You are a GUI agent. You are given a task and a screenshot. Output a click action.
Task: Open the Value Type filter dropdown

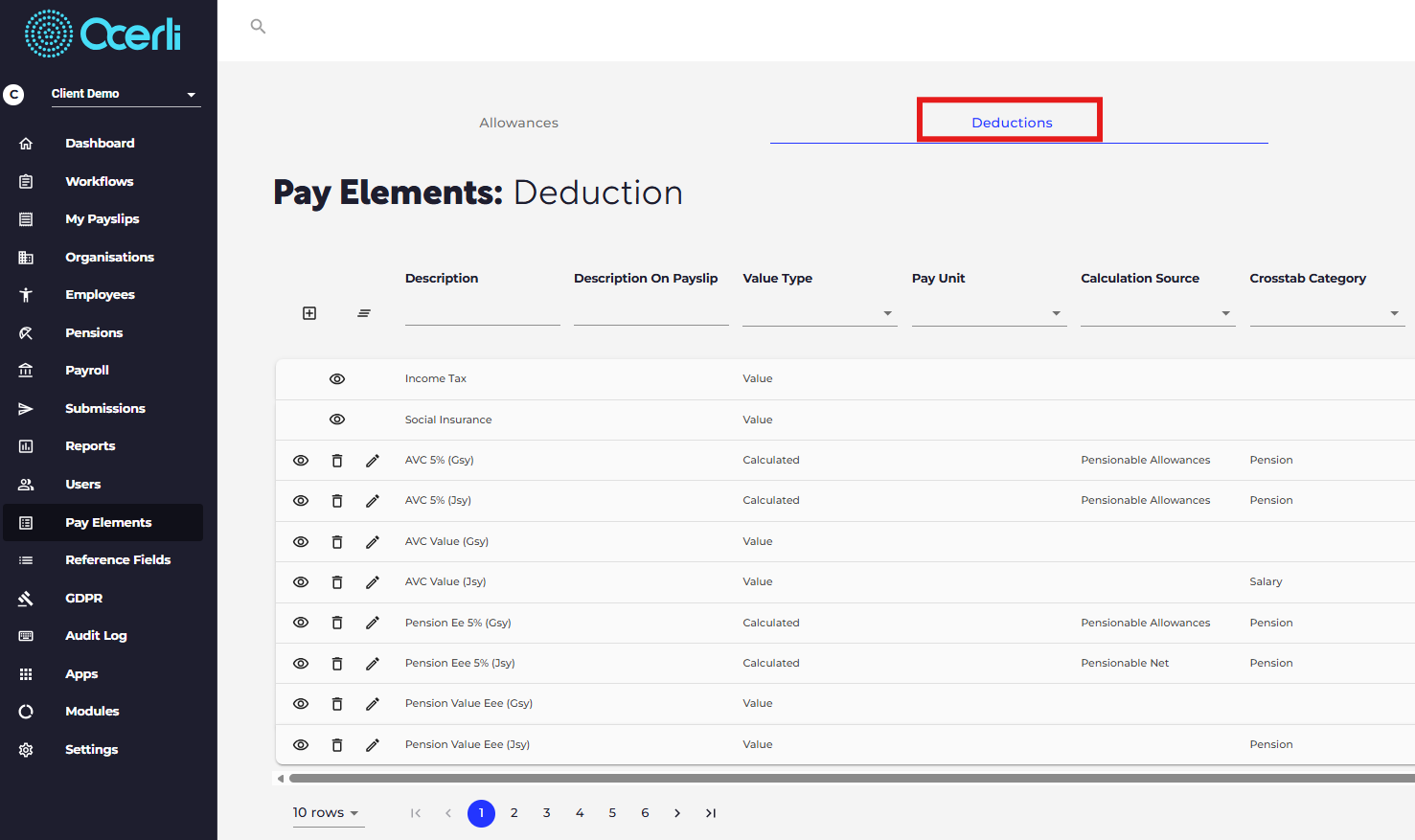pyautogui.click(x=820, y=313)
